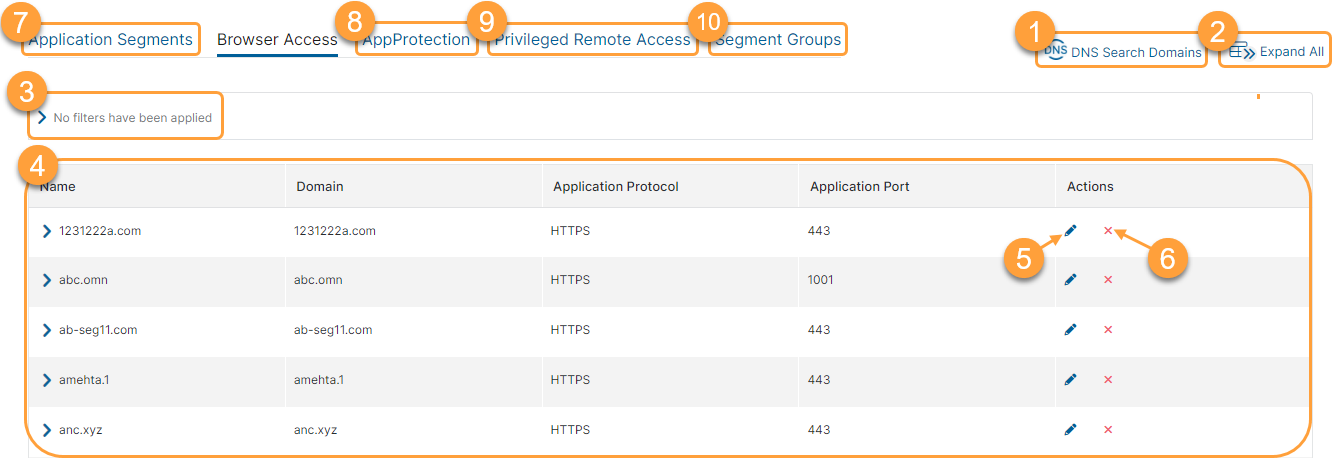Image resolution: width=1332 pixels, height=458 pixels.
Task: Click the Application Protocol column header
Action: (x=616, y=187)
